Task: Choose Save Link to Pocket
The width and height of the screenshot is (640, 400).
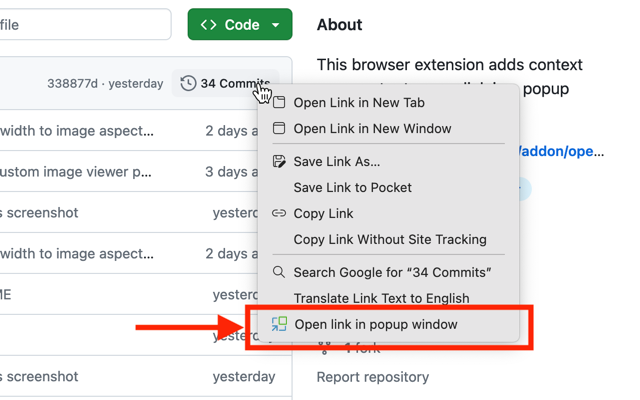Action: (x=352, y=187)
